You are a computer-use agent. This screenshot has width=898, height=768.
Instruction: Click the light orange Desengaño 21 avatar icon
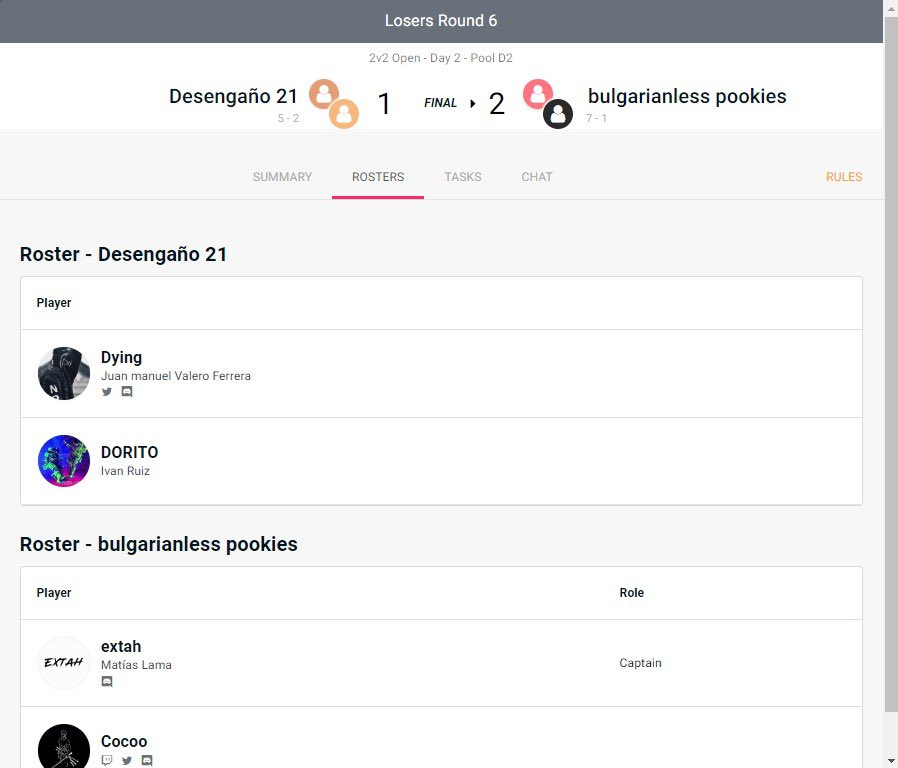click(344, 114)
